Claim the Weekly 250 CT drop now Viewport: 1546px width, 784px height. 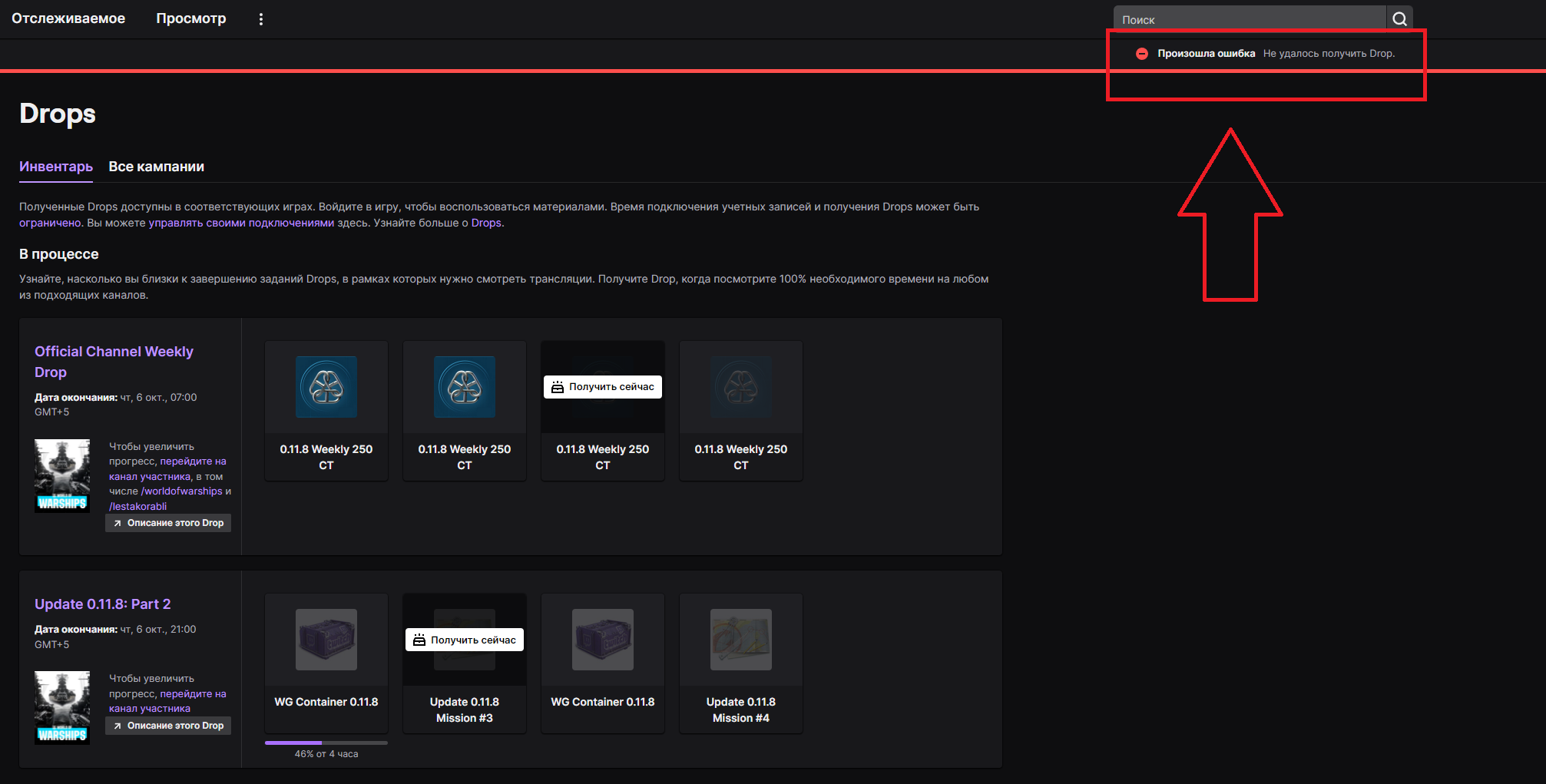point(603,387)
